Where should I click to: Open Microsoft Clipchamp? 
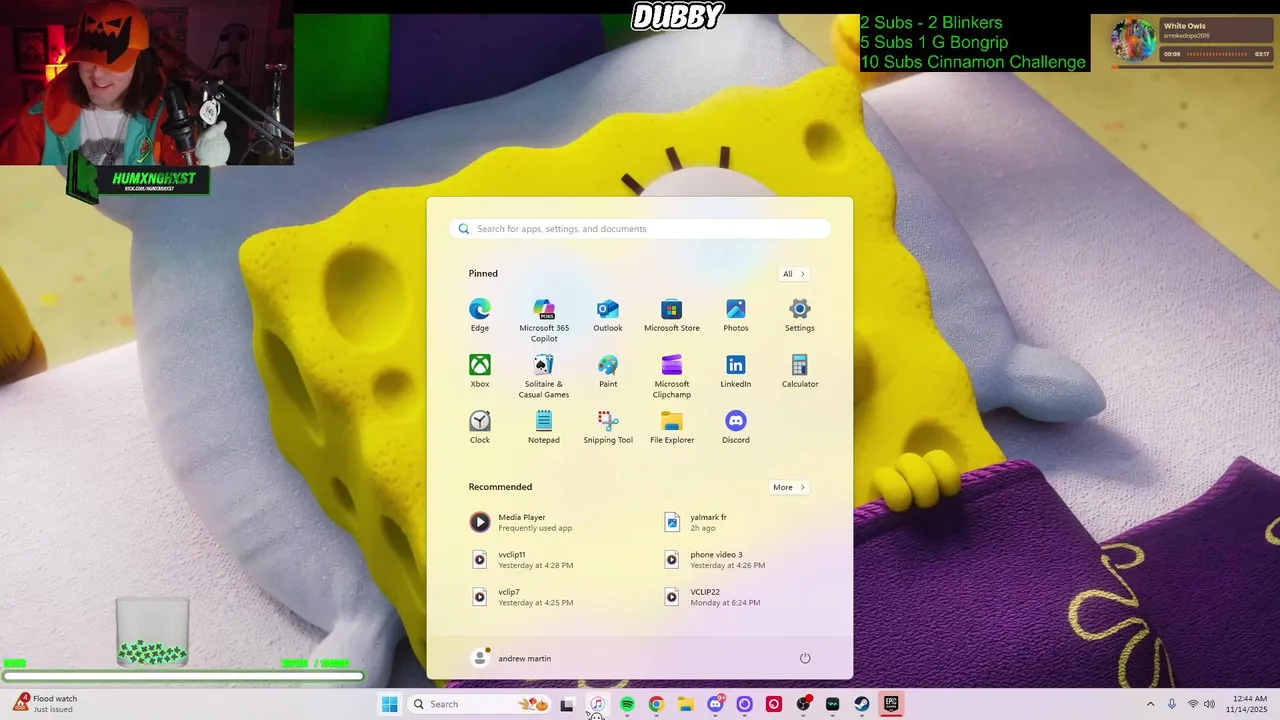(672, 376)
